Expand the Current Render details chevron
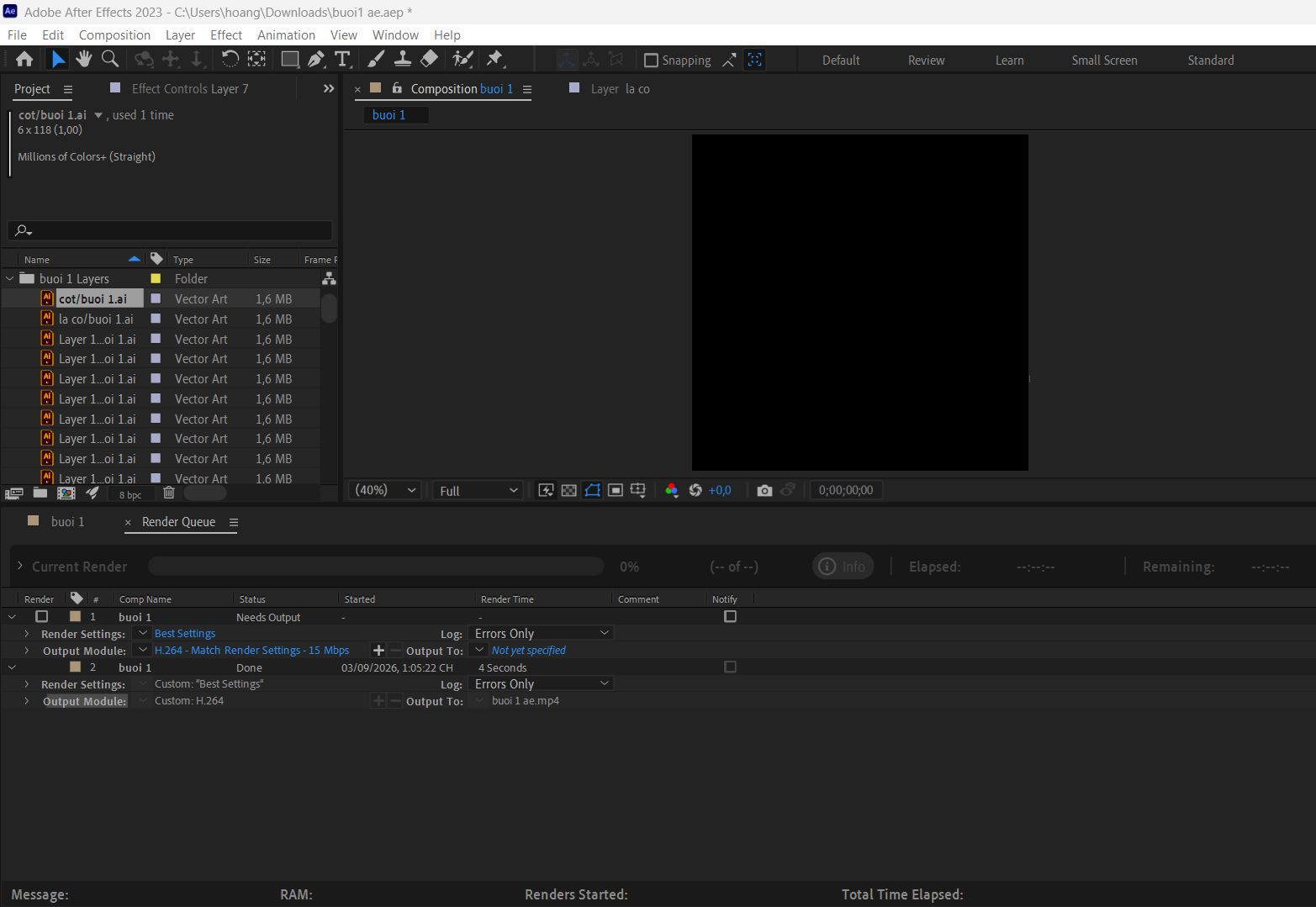 pyautogui.click(x=19, y=566)
